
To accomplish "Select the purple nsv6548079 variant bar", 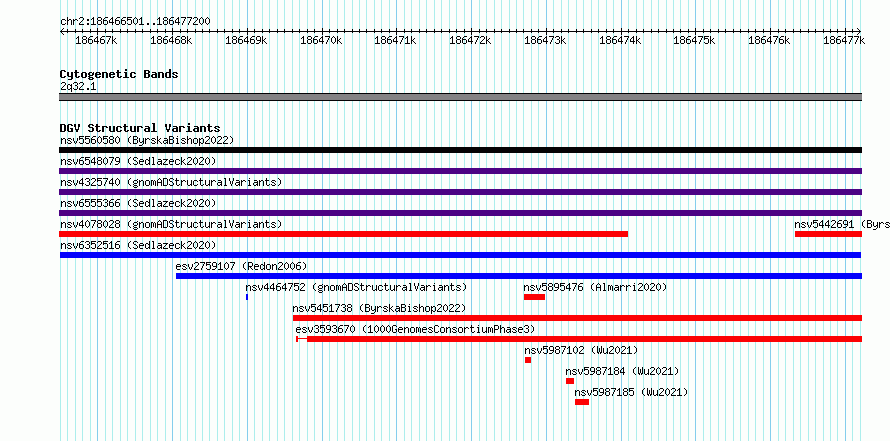I will click(x=460, y=171).
